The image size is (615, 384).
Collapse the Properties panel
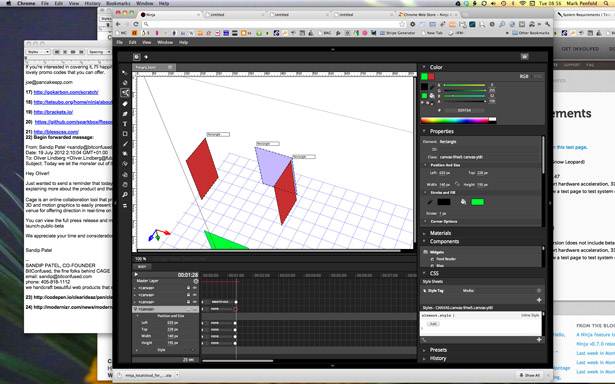coord(424,131)
